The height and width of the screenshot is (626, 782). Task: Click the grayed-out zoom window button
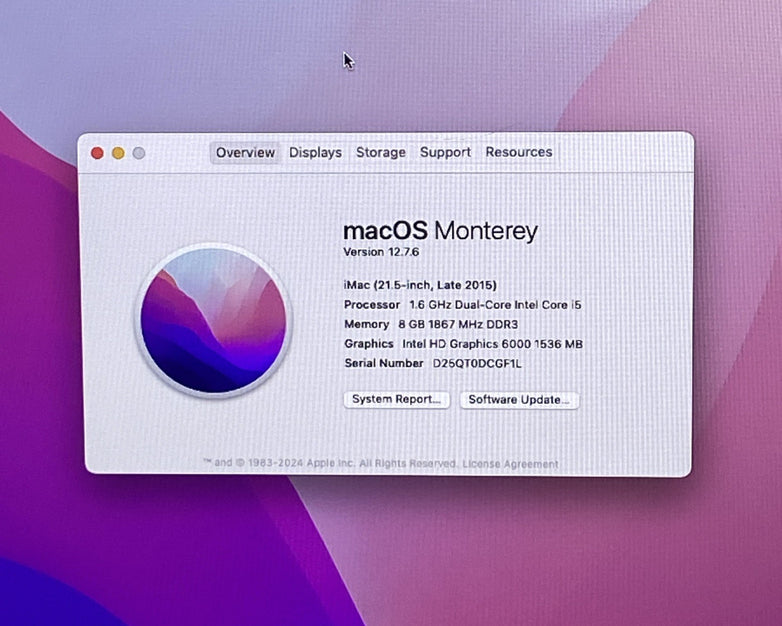[x=139, y=153]
